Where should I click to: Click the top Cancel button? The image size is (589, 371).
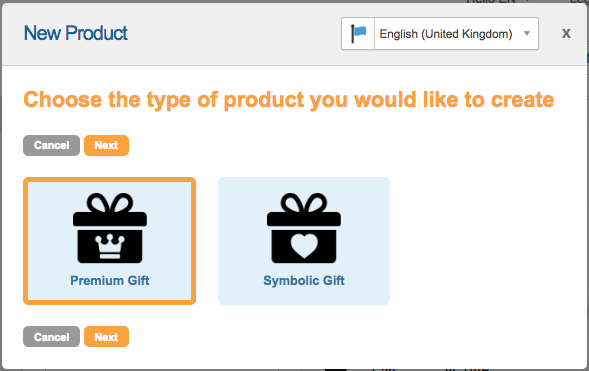click(51, 145)
